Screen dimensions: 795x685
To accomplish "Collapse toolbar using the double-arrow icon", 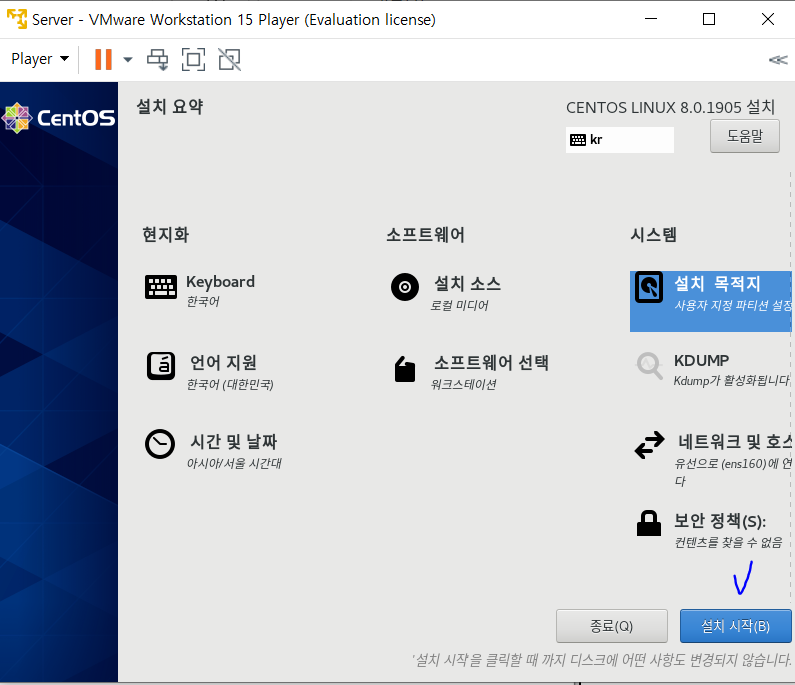I will (x=778, y=60).
